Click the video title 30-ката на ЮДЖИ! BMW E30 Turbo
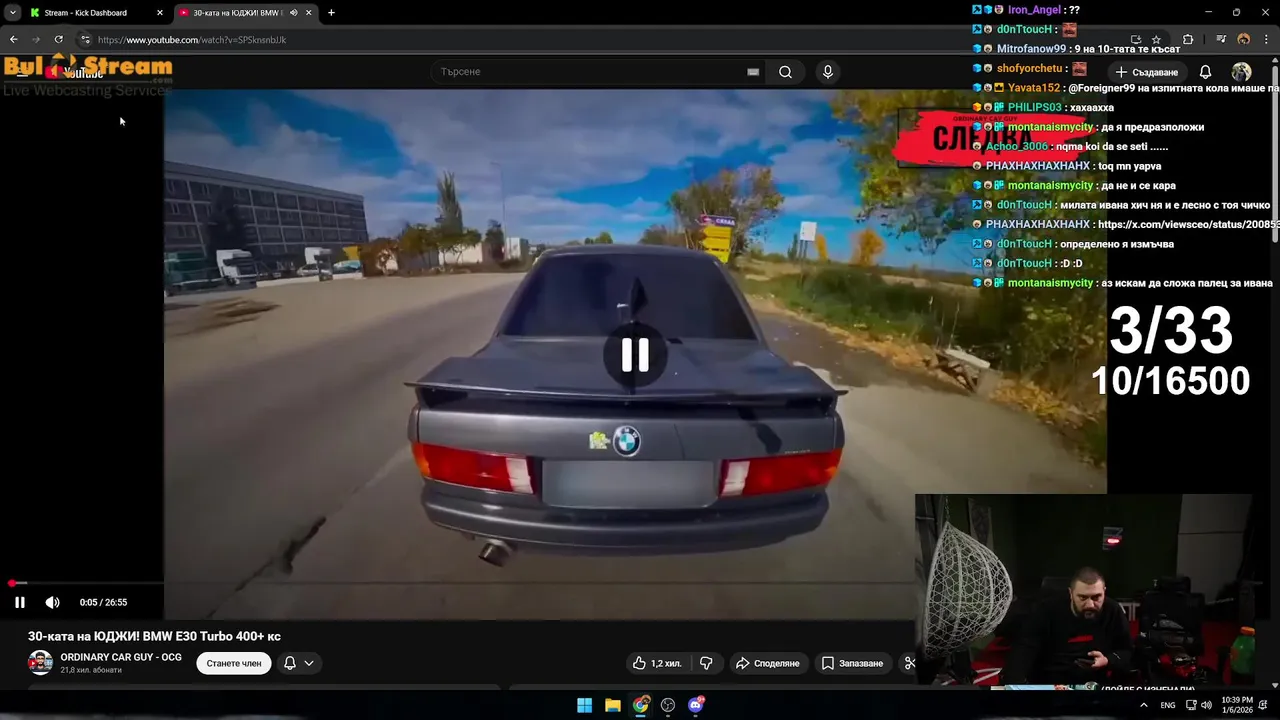This screenshot has height=720, width=1280. 154,636
